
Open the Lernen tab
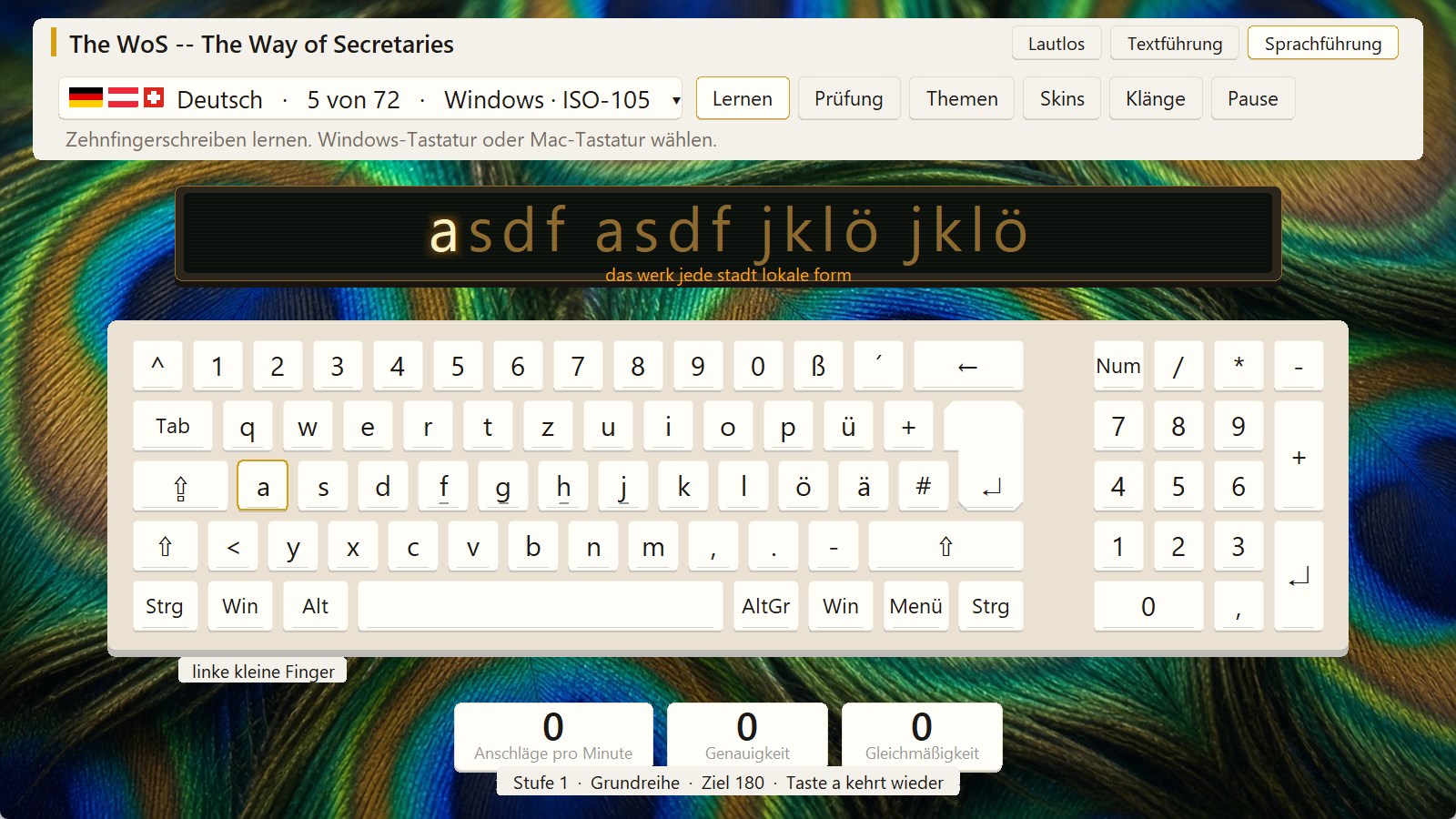[x=743, y=98]
